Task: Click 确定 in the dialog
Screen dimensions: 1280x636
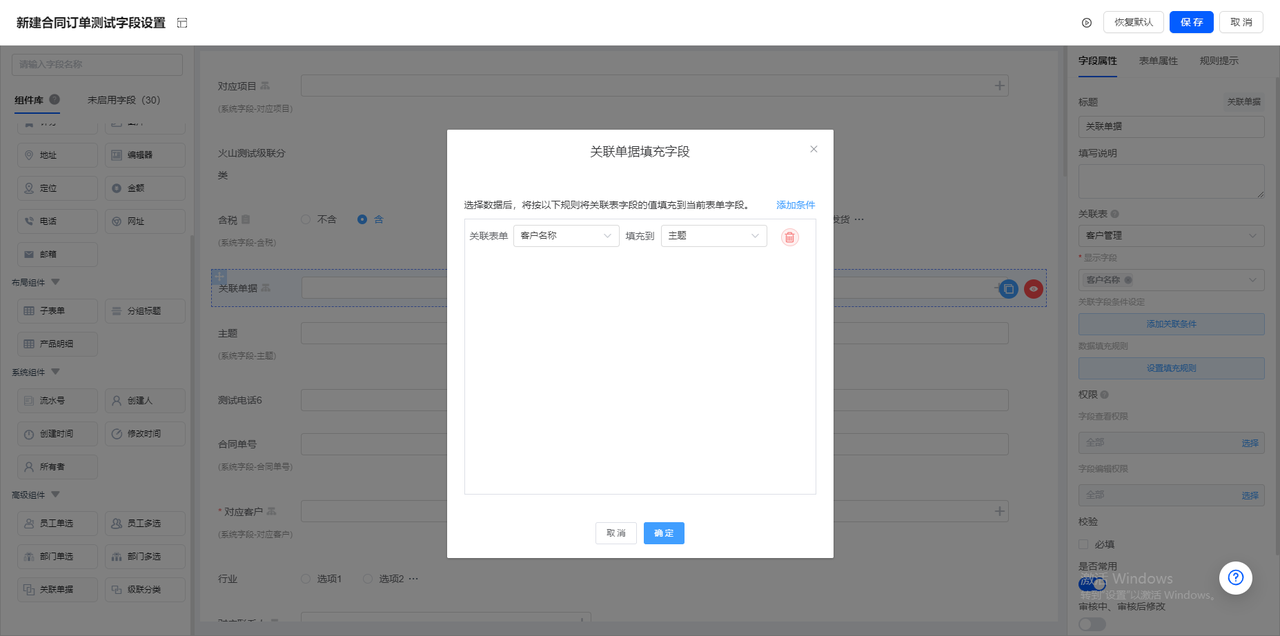Action: [664, 533]
